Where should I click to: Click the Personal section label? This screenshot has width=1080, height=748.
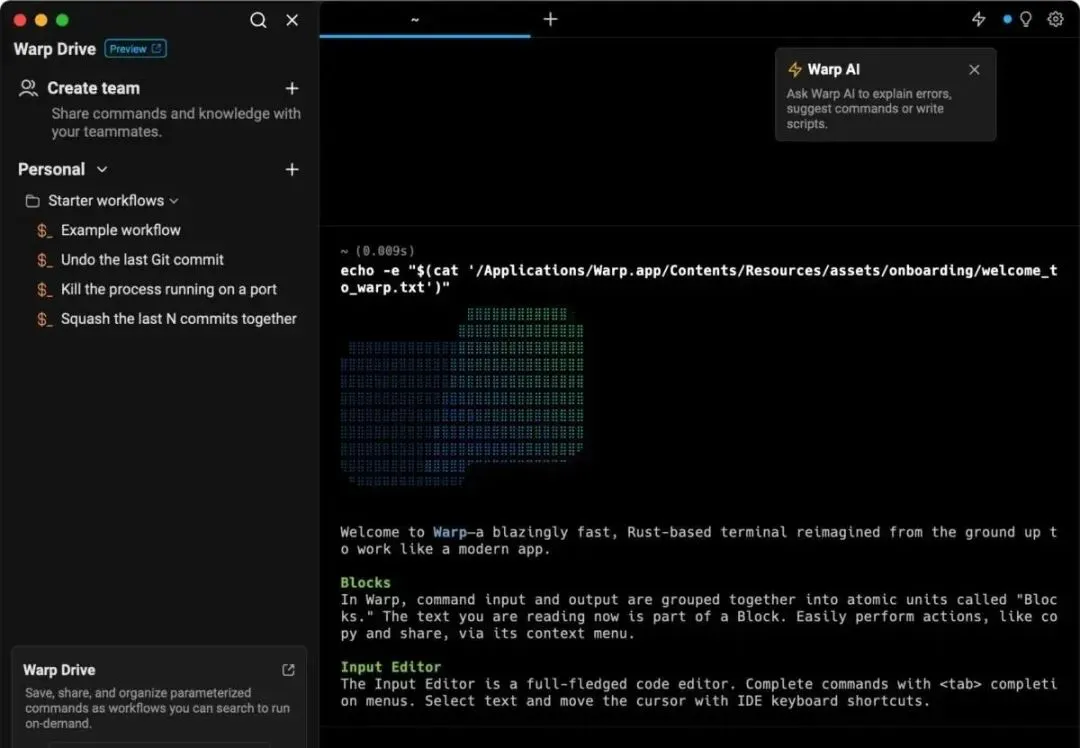[51, 169]
